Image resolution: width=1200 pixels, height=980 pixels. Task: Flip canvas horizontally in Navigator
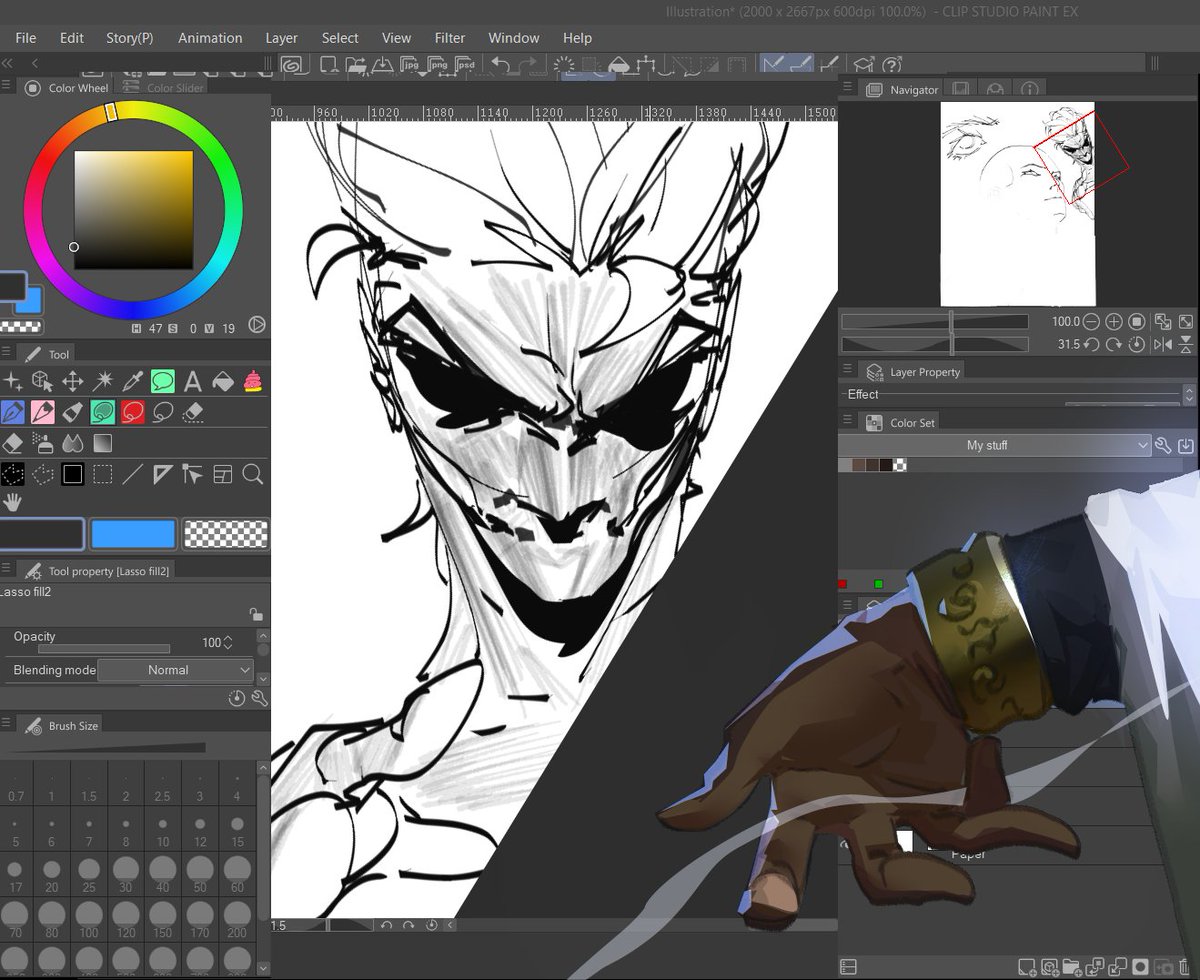[1162, 344]
